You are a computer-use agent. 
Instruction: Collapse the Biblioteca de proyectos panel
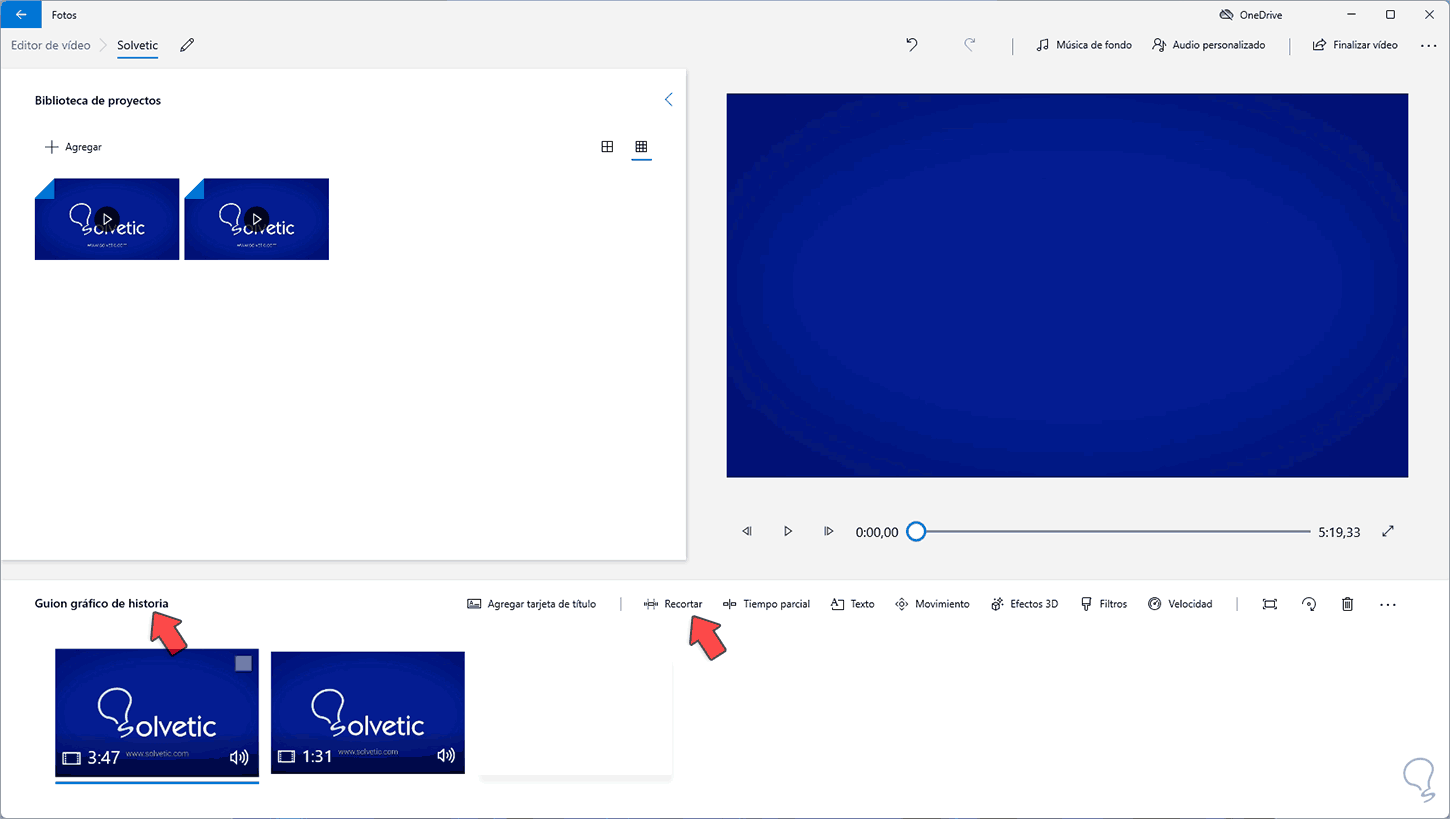coord(668,100)
